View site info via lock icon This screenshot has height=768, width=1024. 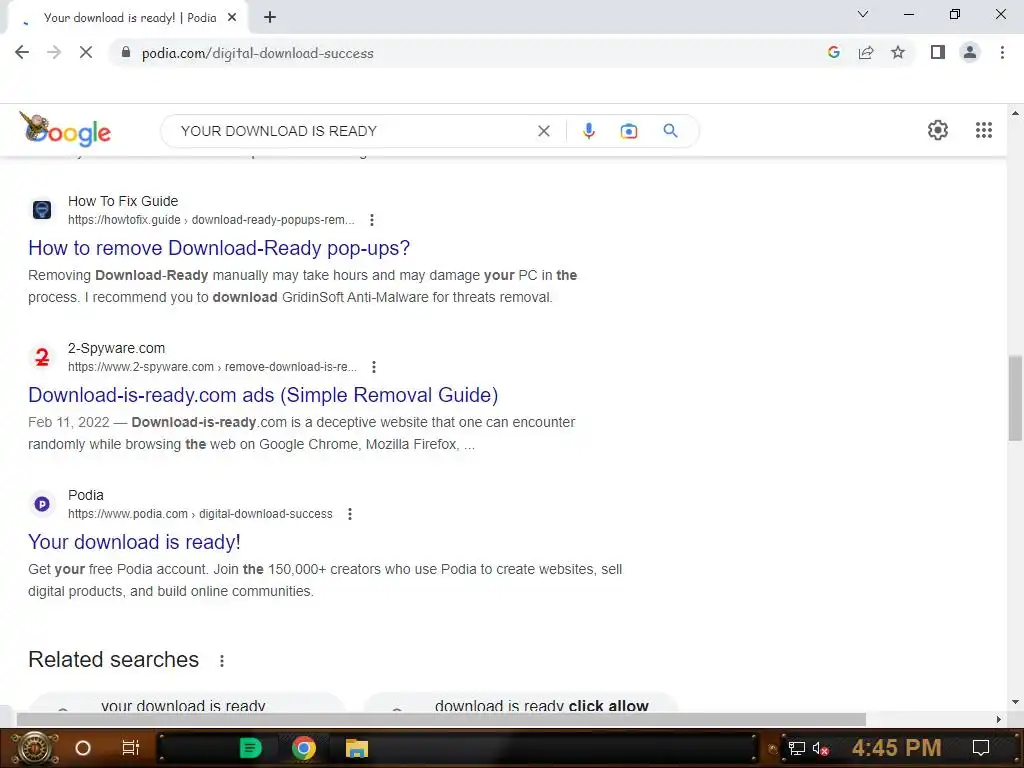pyautogui.click(x=126, y=53)
